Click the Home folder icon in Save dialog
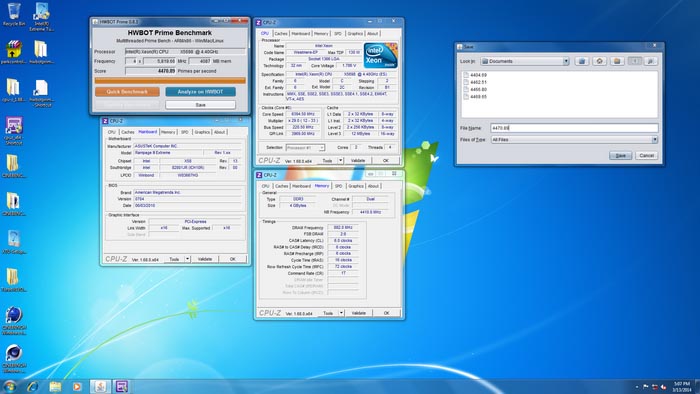The image size is (700, 394). tap(599, 61)
